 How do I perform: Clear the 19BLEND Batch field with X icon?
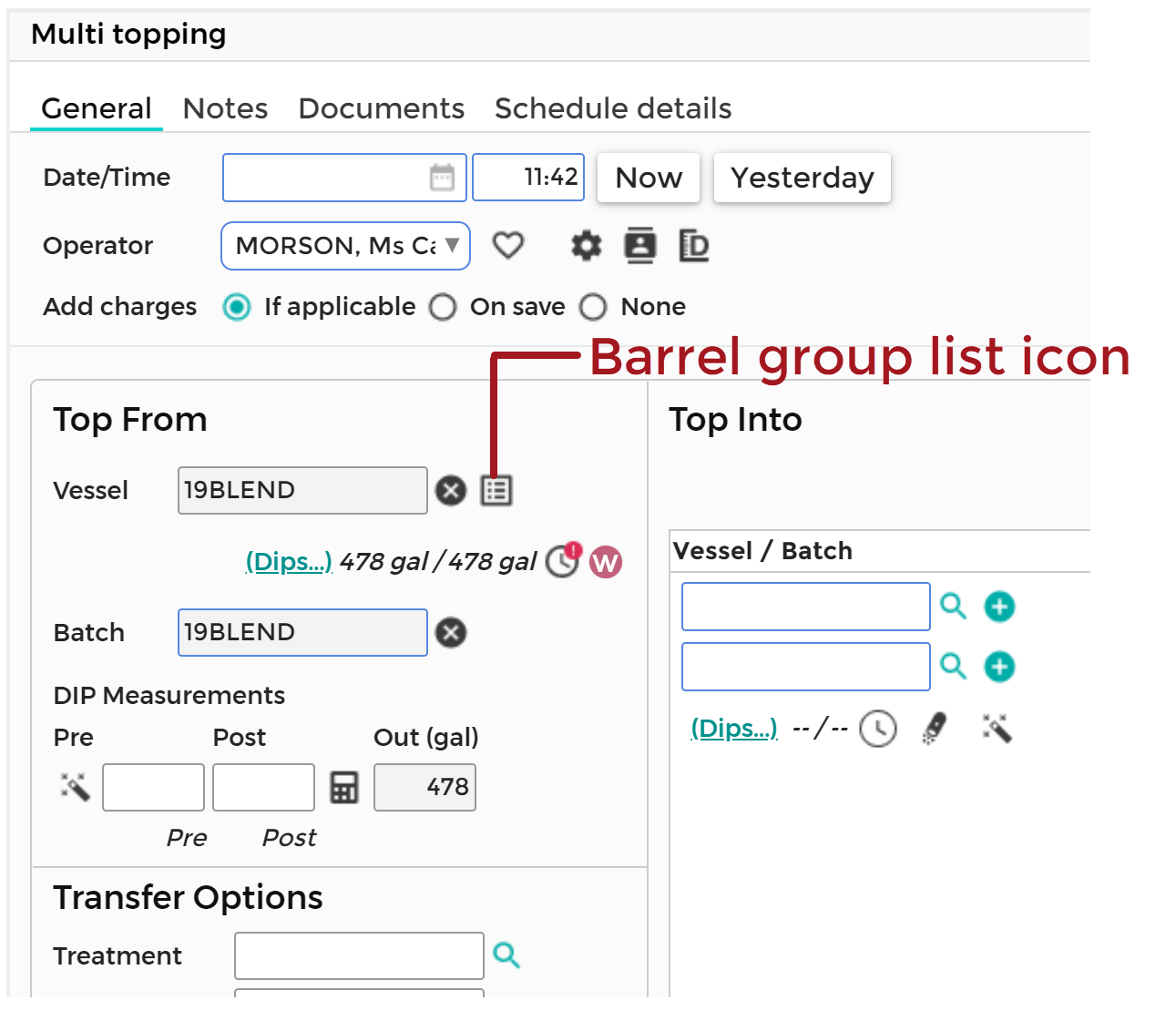coord(451,632)
